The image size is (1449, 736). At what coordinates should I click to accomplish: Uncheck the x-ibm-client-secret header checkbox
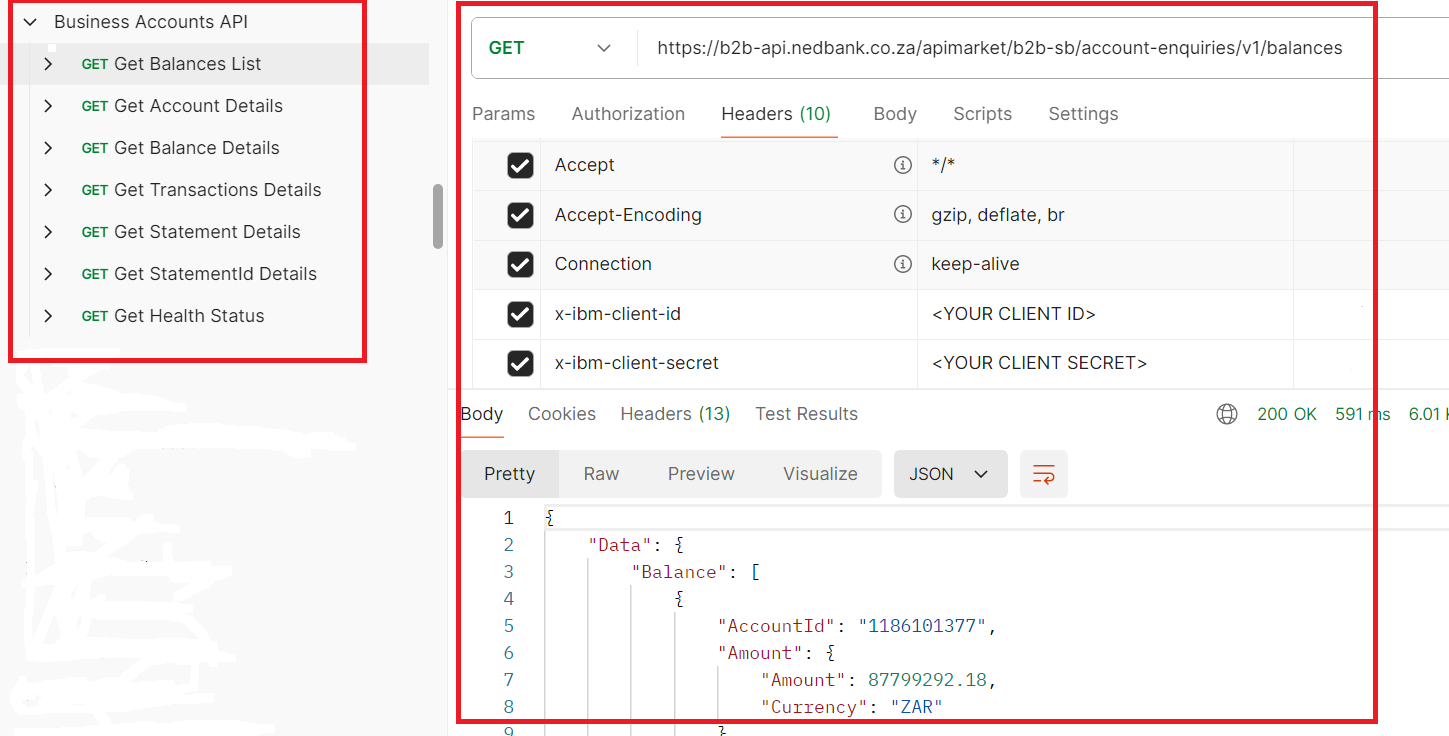520,363
